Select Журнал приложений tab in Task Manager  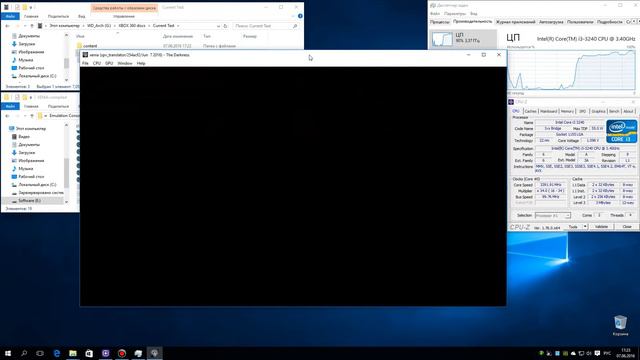pyautogui.click(x=516, y=22)
